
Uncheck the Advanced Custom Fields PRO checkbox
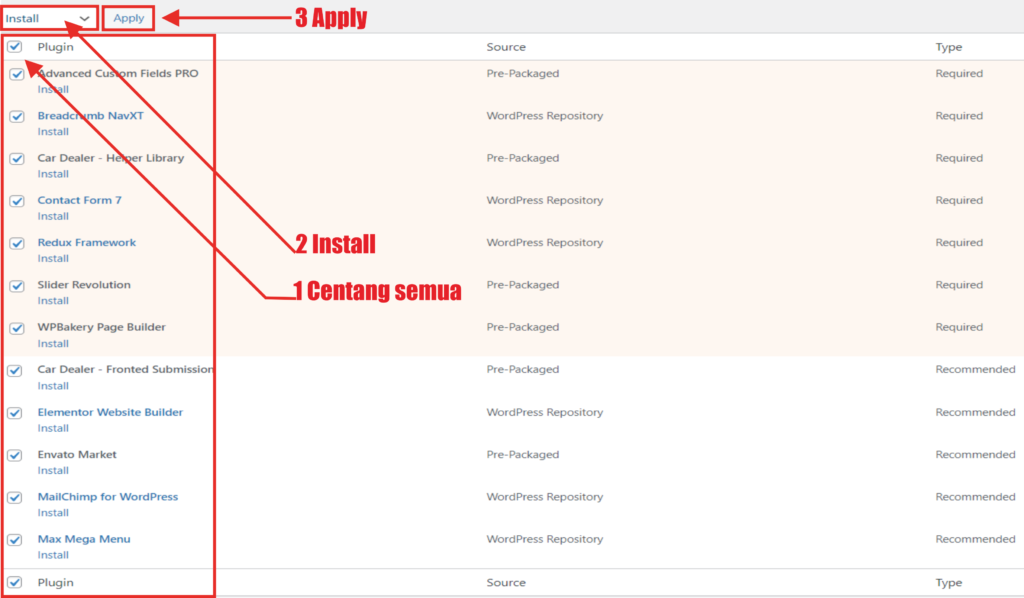17,74
